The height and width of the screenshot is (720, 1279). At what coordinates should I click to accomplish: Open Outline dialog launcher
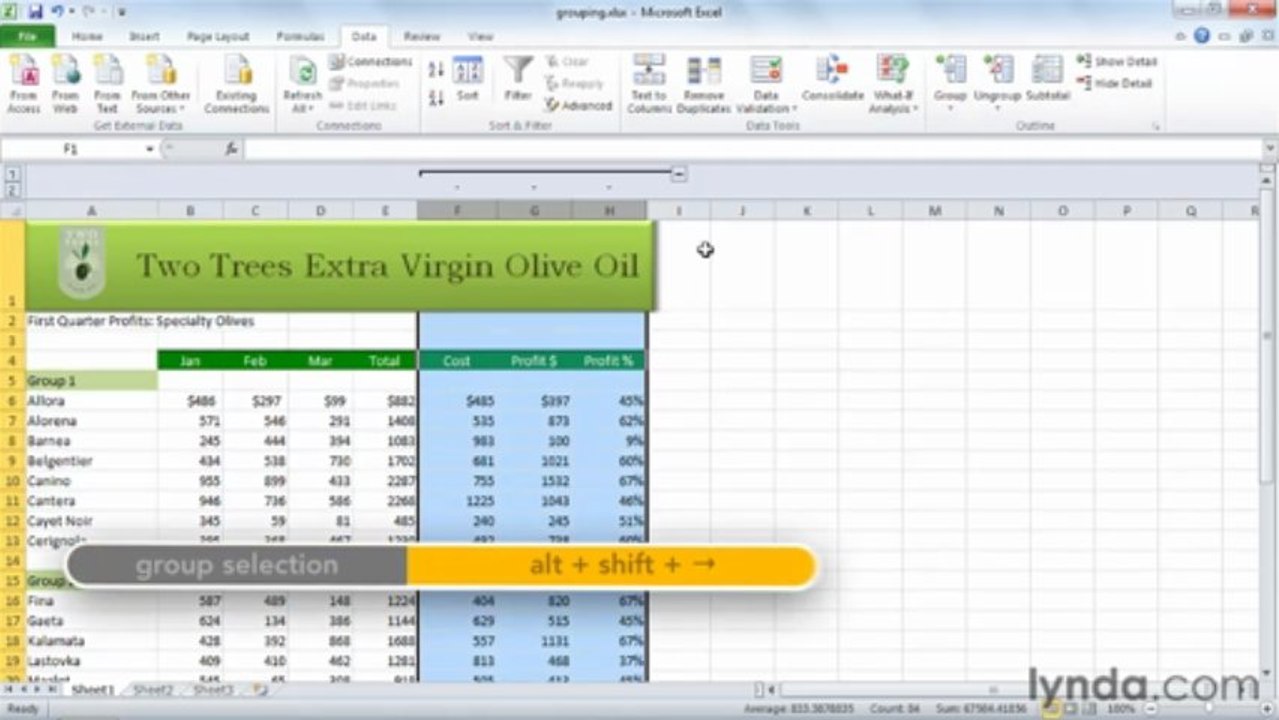pyautogui.click(x=1156, y=127)
